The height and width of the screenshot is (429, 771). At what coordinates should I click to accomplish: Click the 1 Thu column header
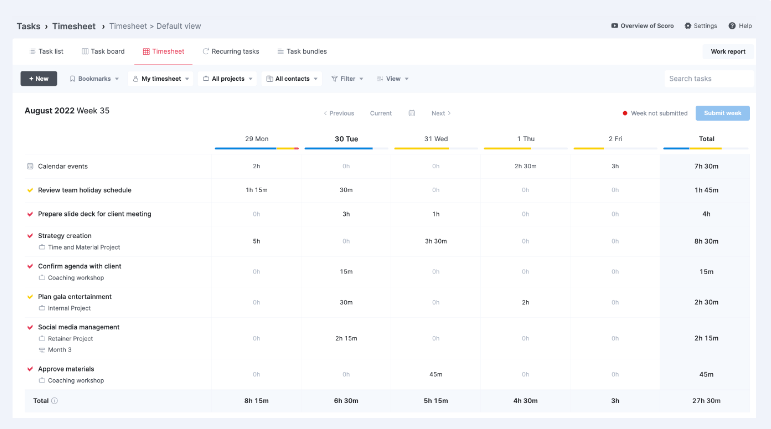click(526, 139)
